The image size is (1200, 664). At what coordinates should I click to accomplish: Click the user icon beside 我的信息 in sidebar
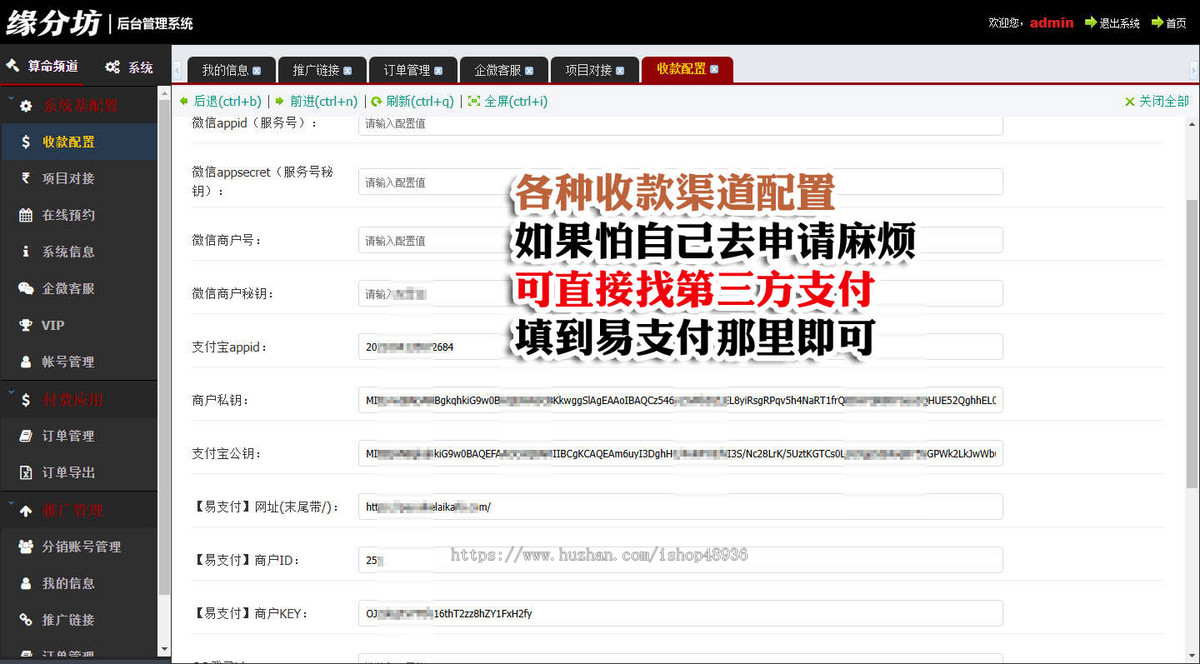coord(26,583)
